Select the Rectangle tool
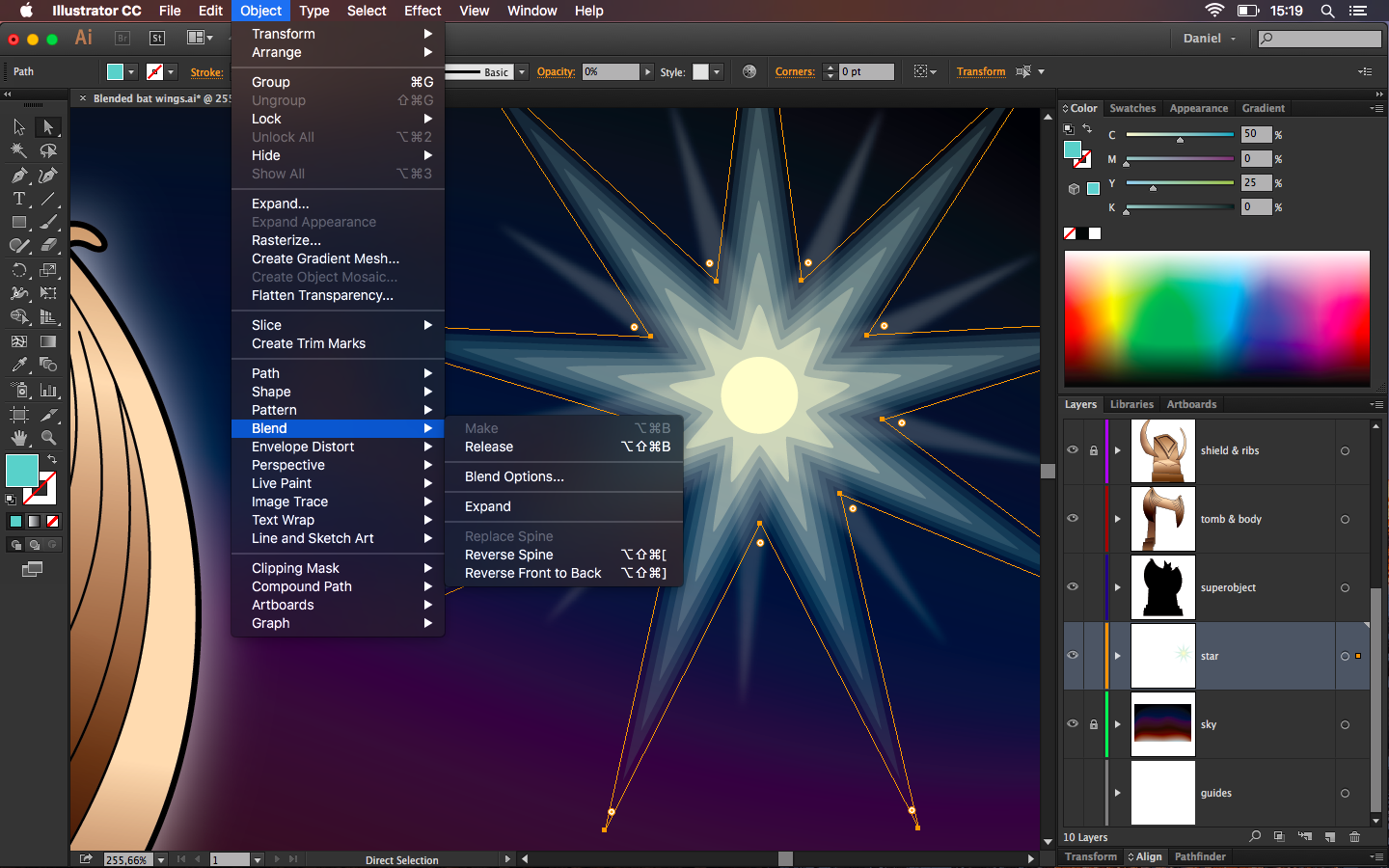The image size is (1389, 868). point(19,223)
